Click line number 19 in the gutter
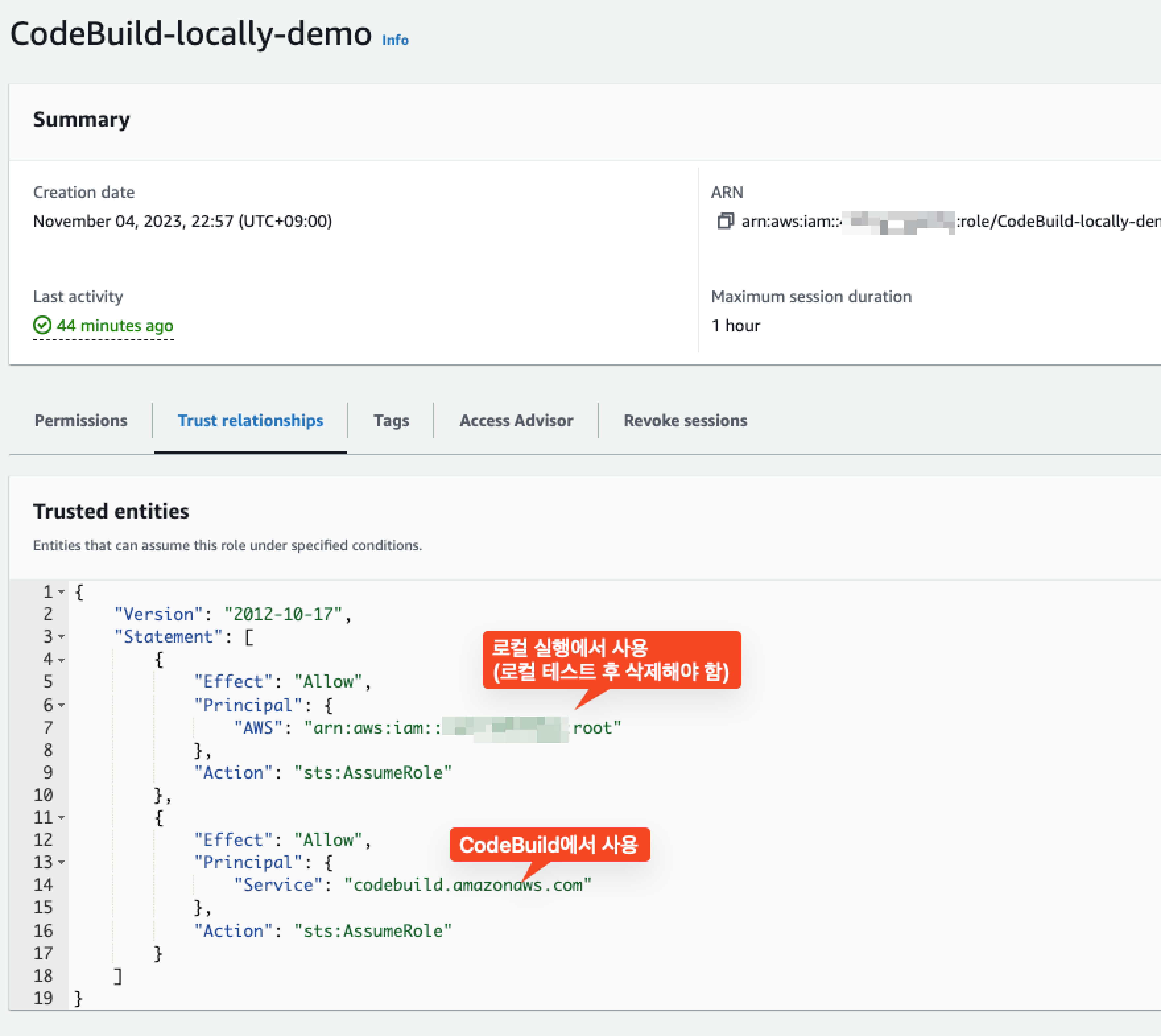 43,998
